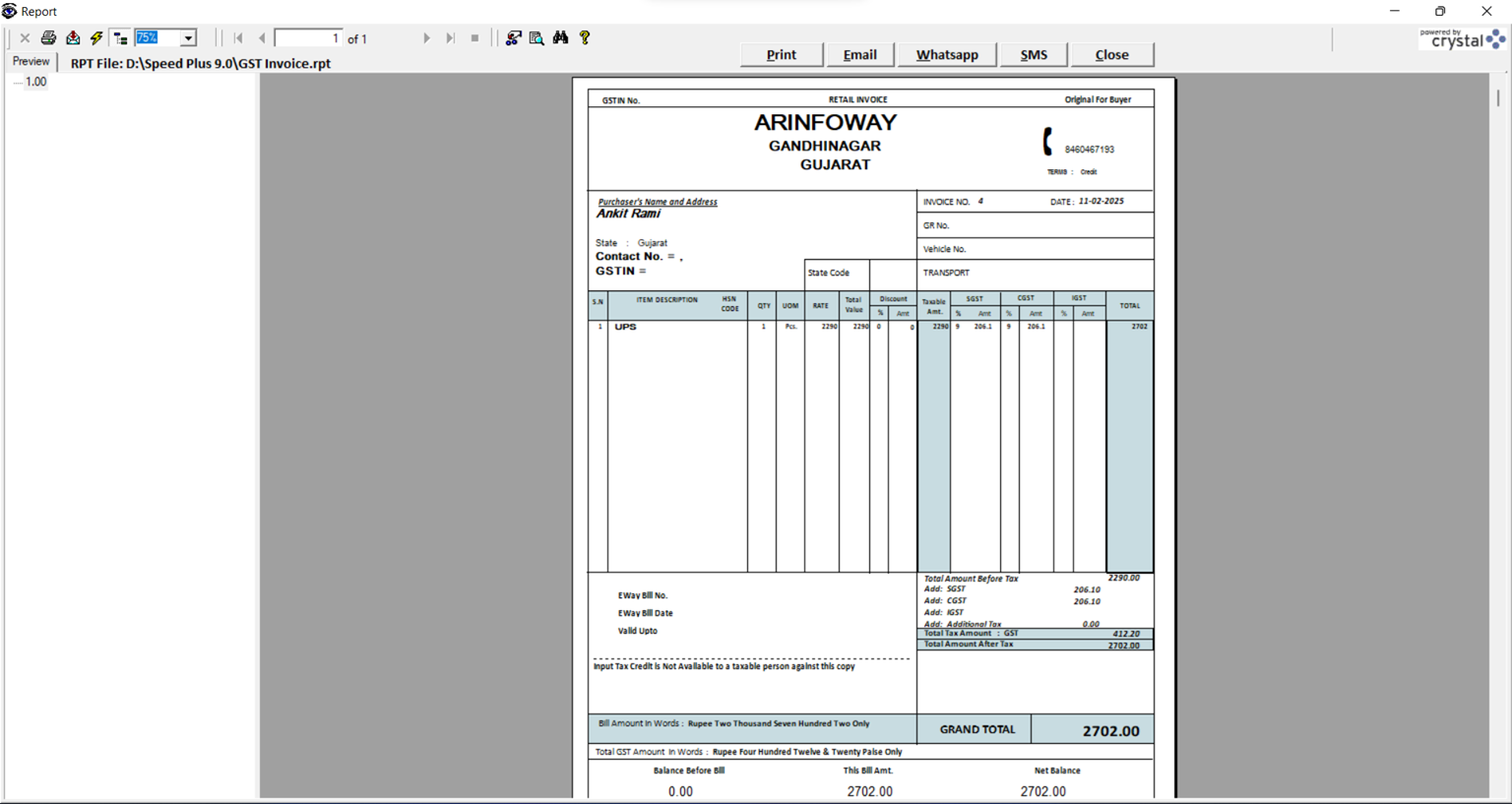Click the close current view X icon
This screenshot has width=1512, height=804.
25,38
